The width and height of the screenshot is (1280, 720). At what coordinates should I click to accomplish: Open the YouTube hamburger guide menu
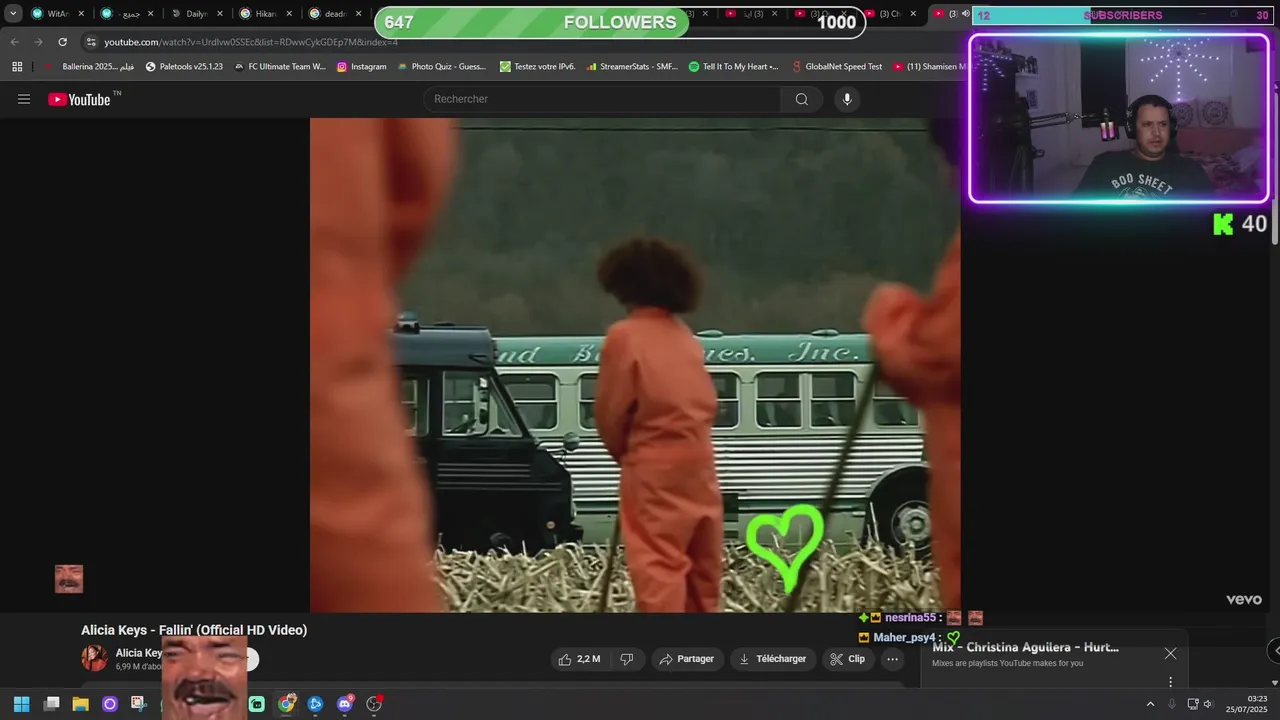tap(24, 99)
